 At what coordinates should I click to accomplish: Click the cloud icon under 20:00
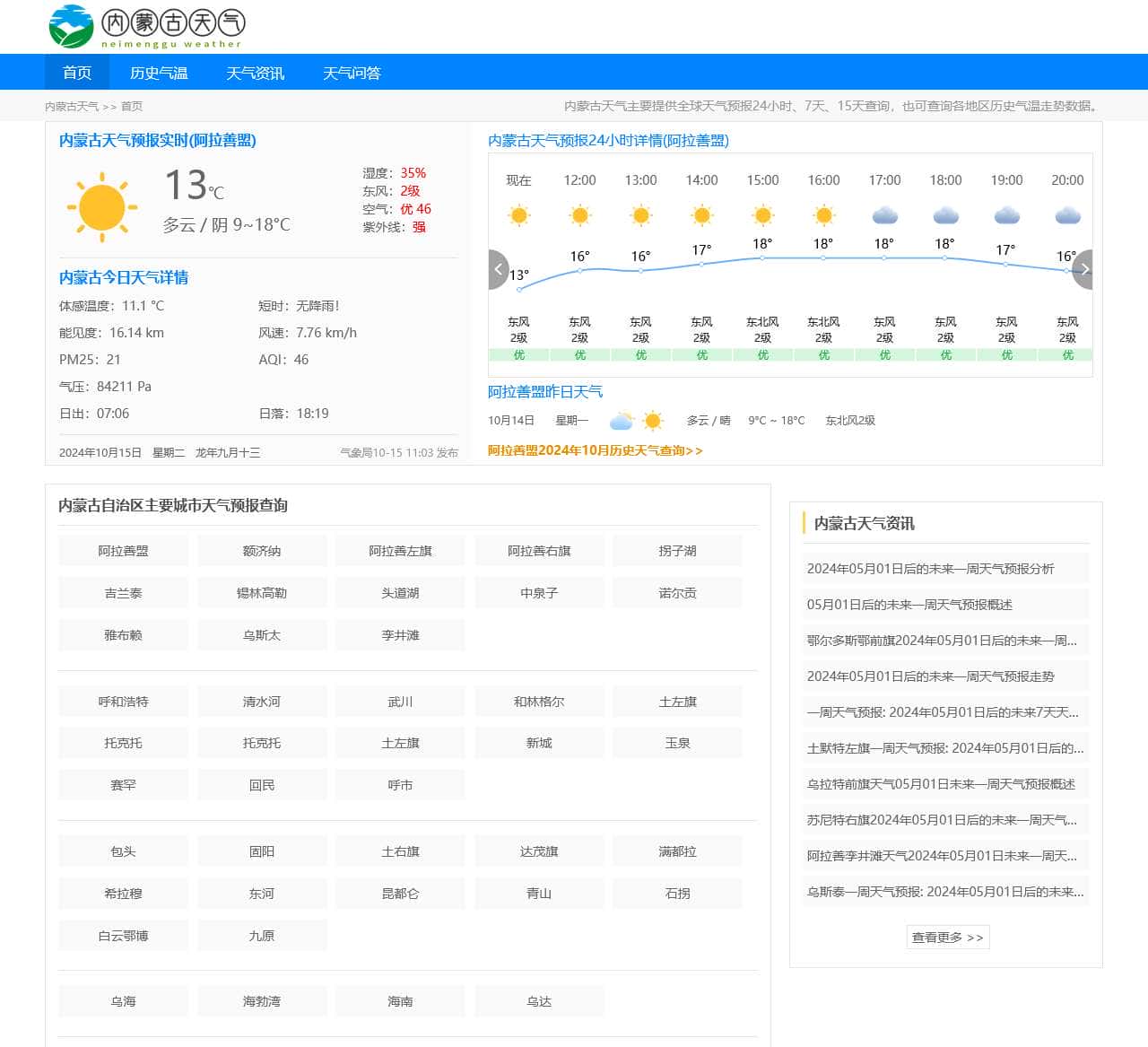1067,214
